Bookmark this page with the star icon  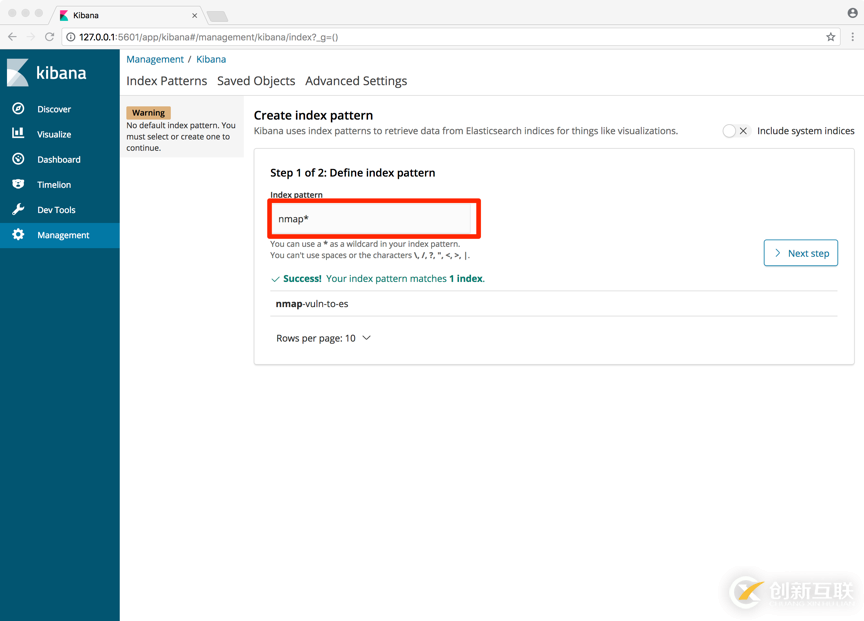830,37
